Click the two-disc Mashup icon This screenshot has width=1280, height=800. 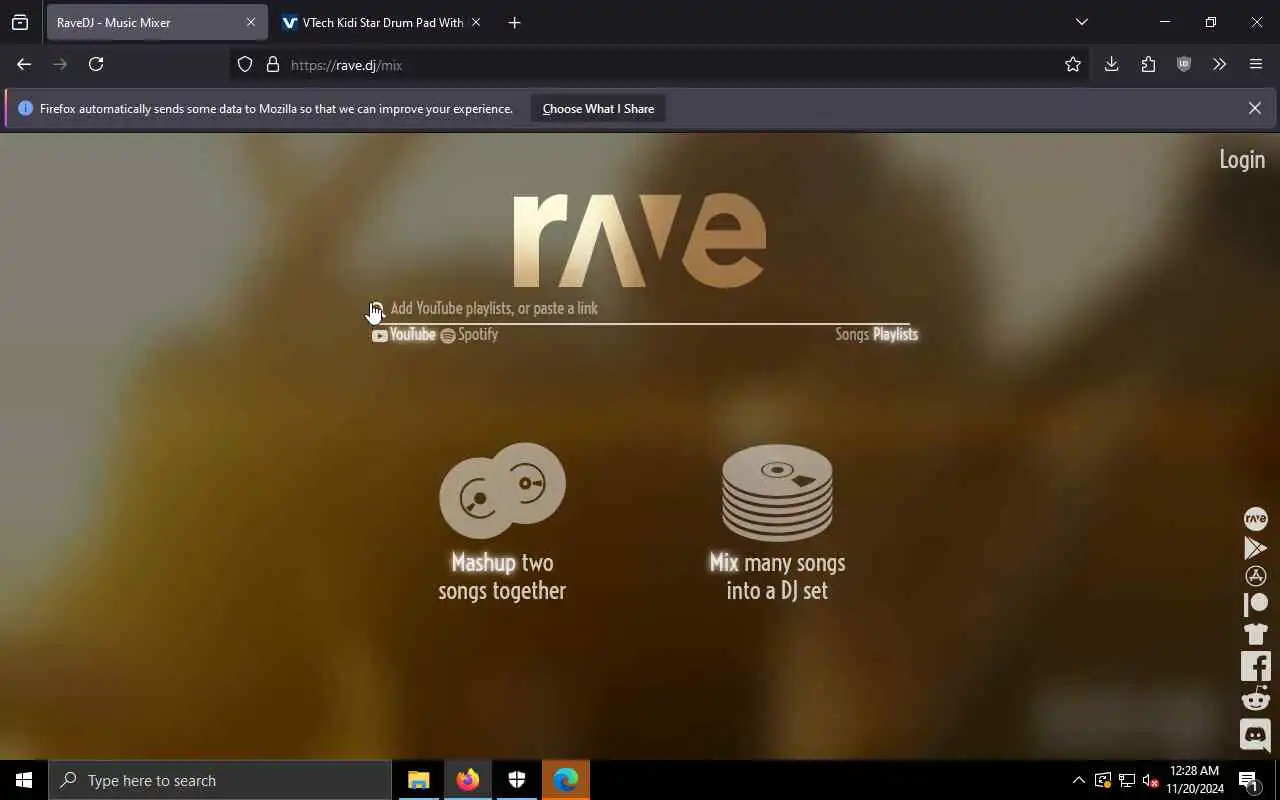click(x=502, y=490)
